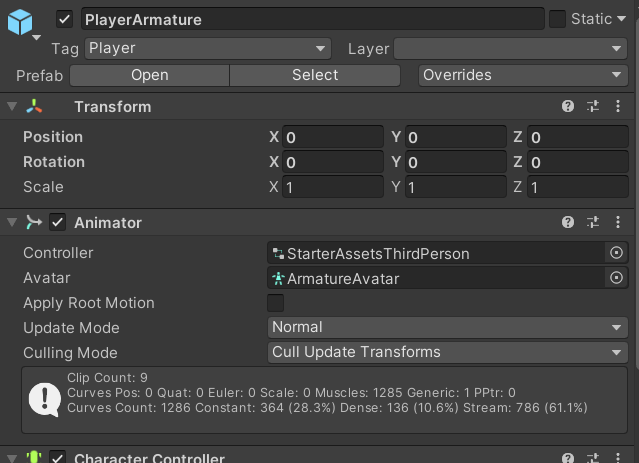Open Animator three-dot context menu
Viewport: 639px width, 463px height.
pyautogui.click(x=618, y=222)
